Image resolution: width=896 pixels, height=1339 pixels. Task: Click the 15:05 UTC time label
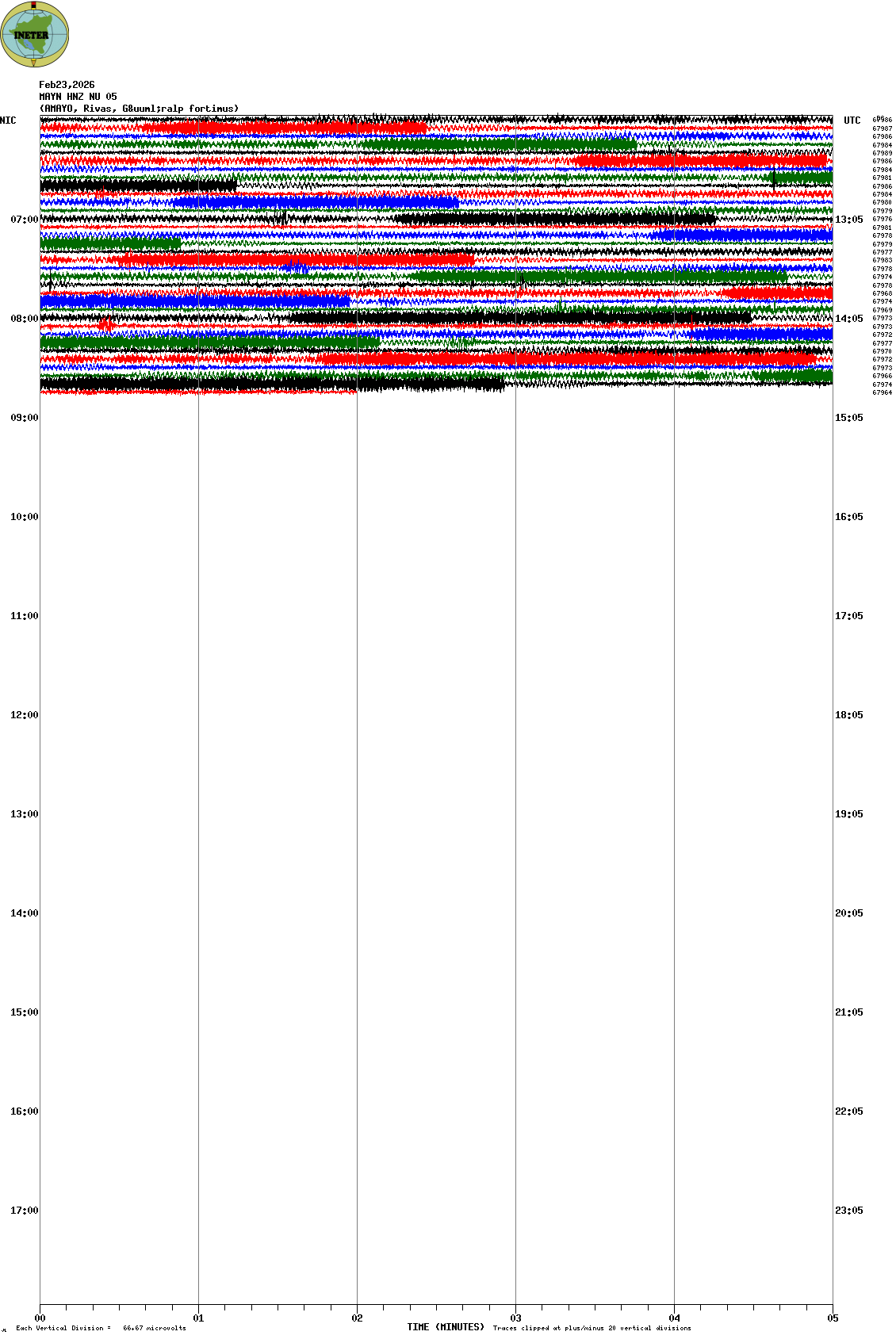click(x=848, y=418)
